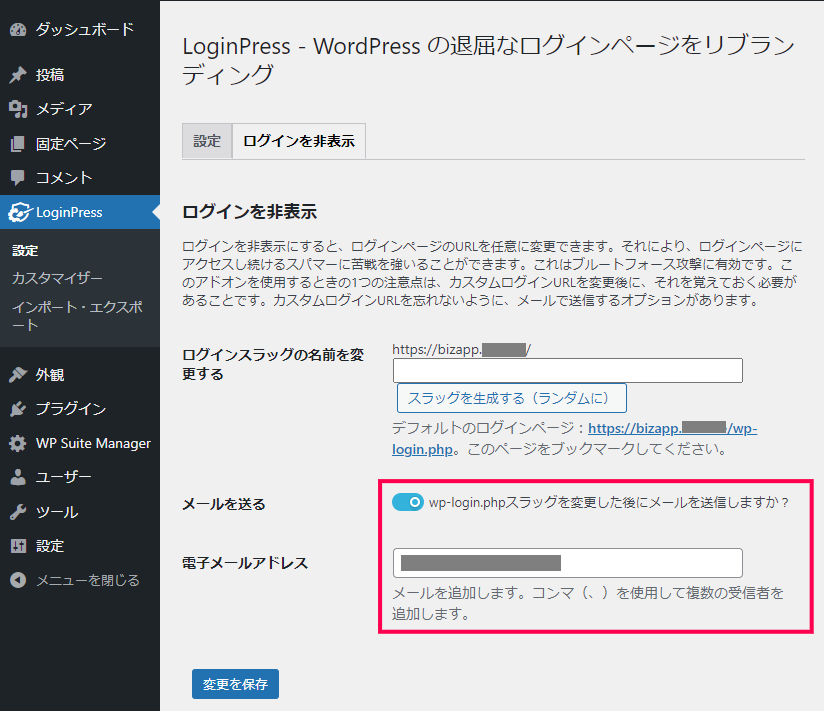Click the ログインスラッグの名前を変更する label
The height and width of the screenshot is (711, 824).
click(x=273, y=364)
